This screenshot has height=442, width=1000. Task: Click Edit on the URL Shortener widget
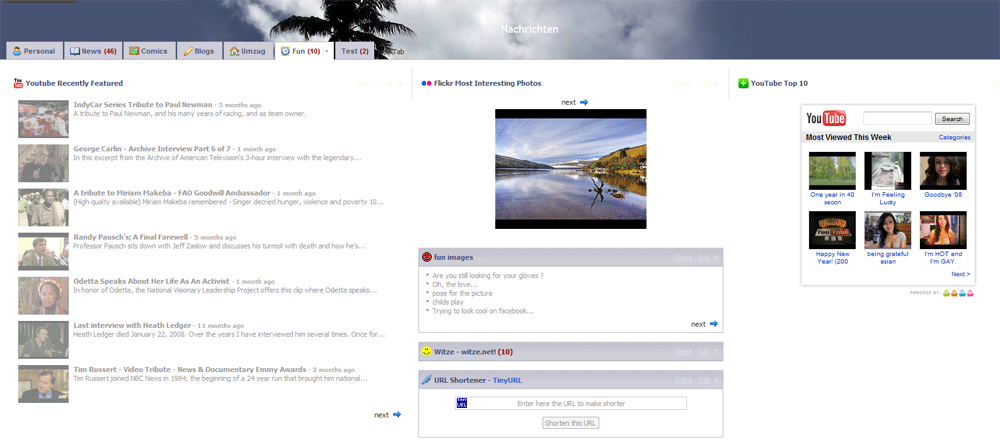click(x=703, y=380)
